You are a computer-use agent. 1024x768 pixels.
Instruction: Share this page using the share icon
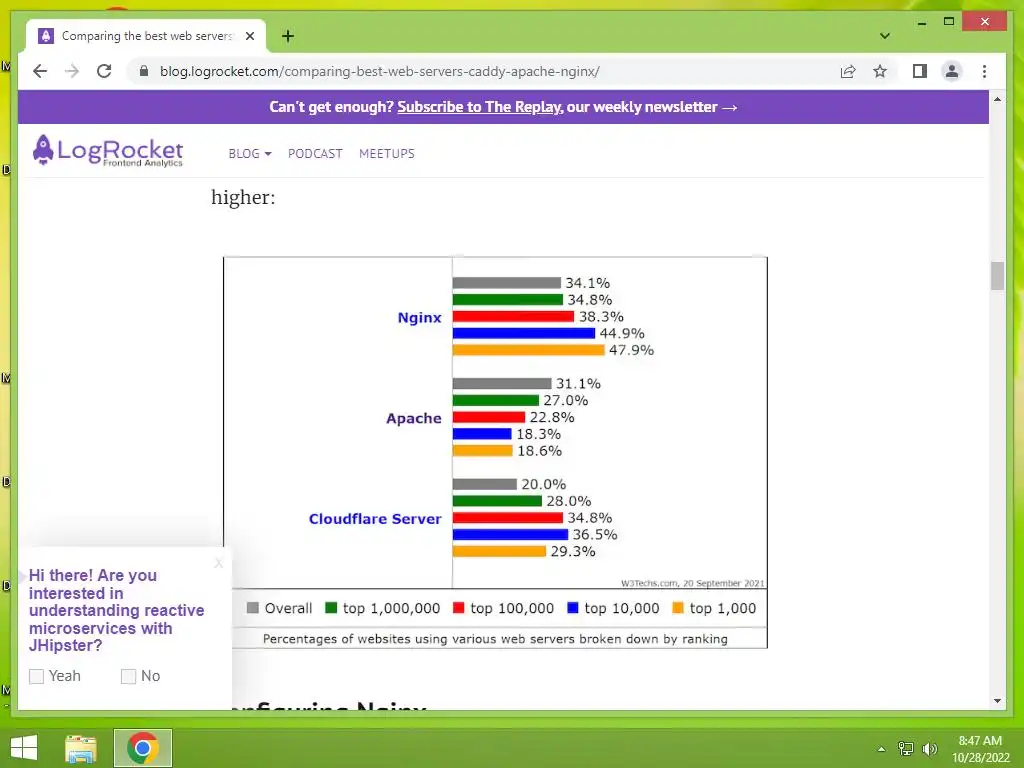(x=848, y=71)
